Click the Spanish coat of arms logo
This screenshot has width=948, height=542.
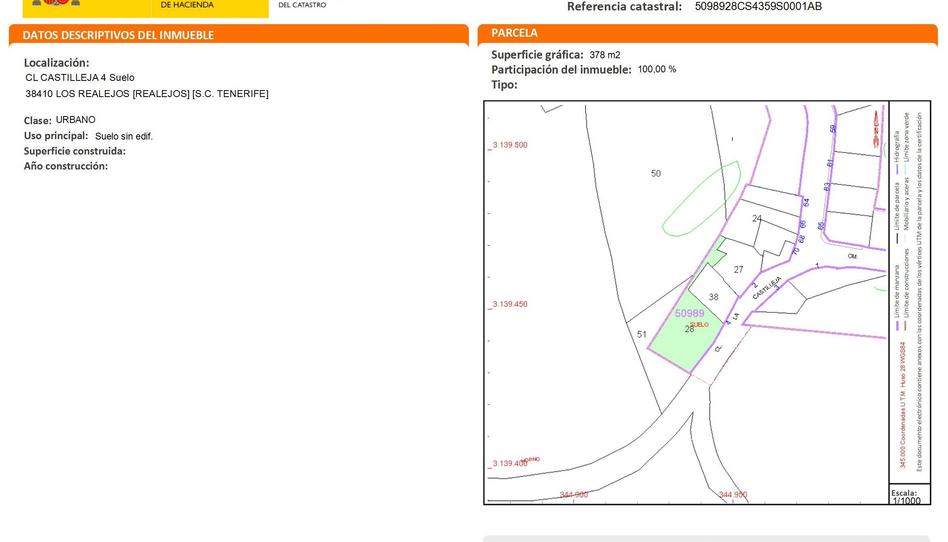tap(50, 4)
